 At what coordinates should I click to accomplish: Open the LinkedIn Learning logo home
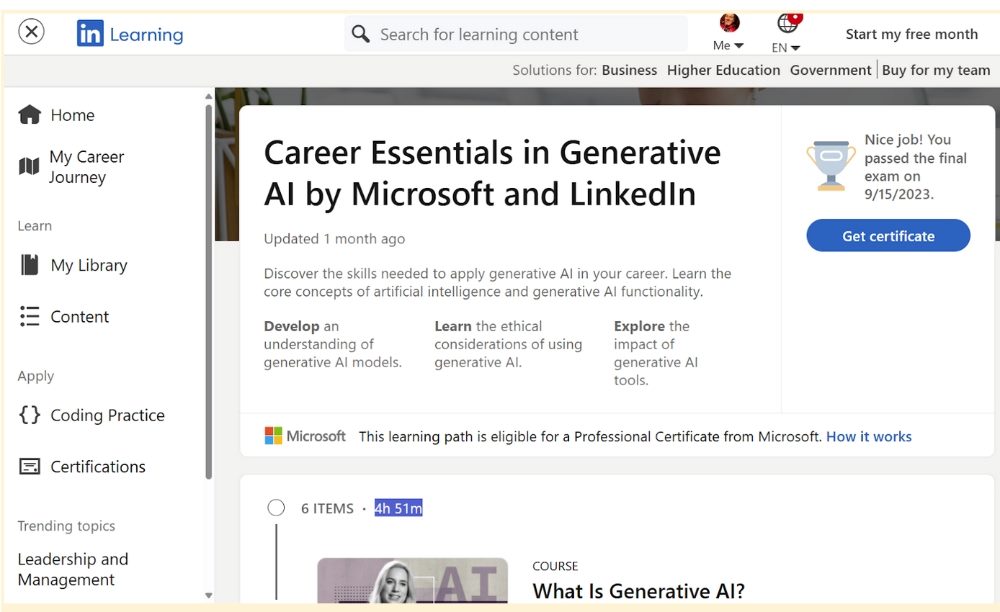(x=130, y=33)
